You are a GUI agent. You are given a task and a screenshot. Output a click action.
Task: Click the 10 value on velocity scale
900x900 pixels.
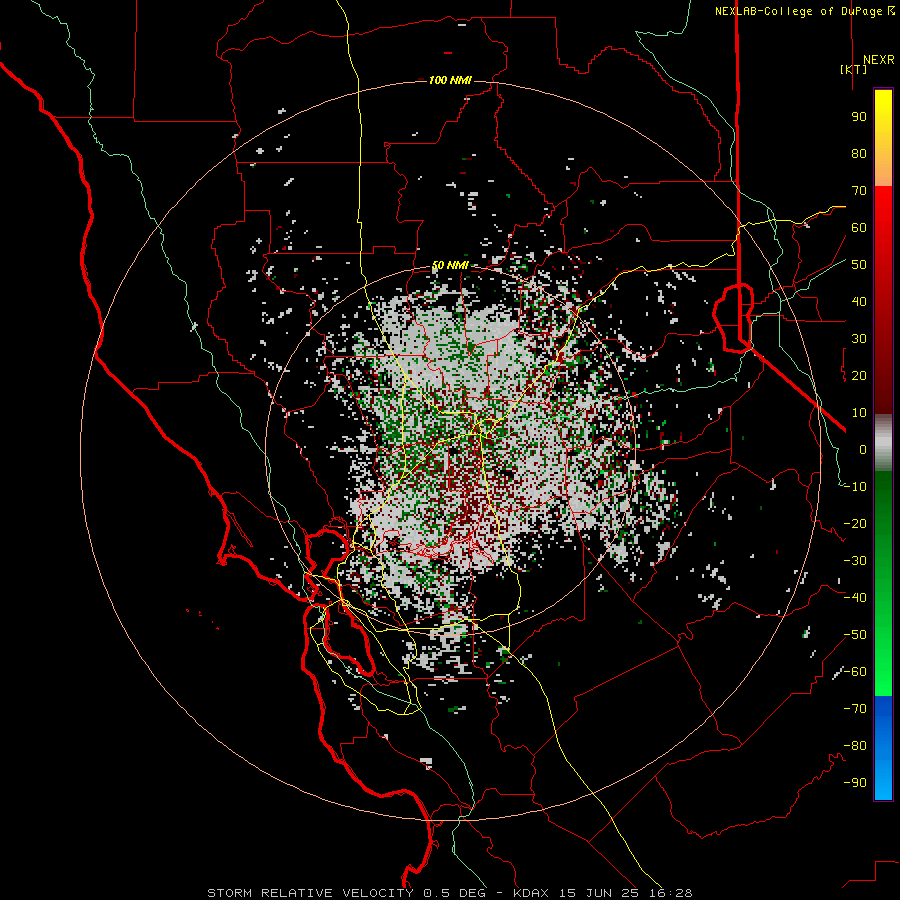point(859,413)
